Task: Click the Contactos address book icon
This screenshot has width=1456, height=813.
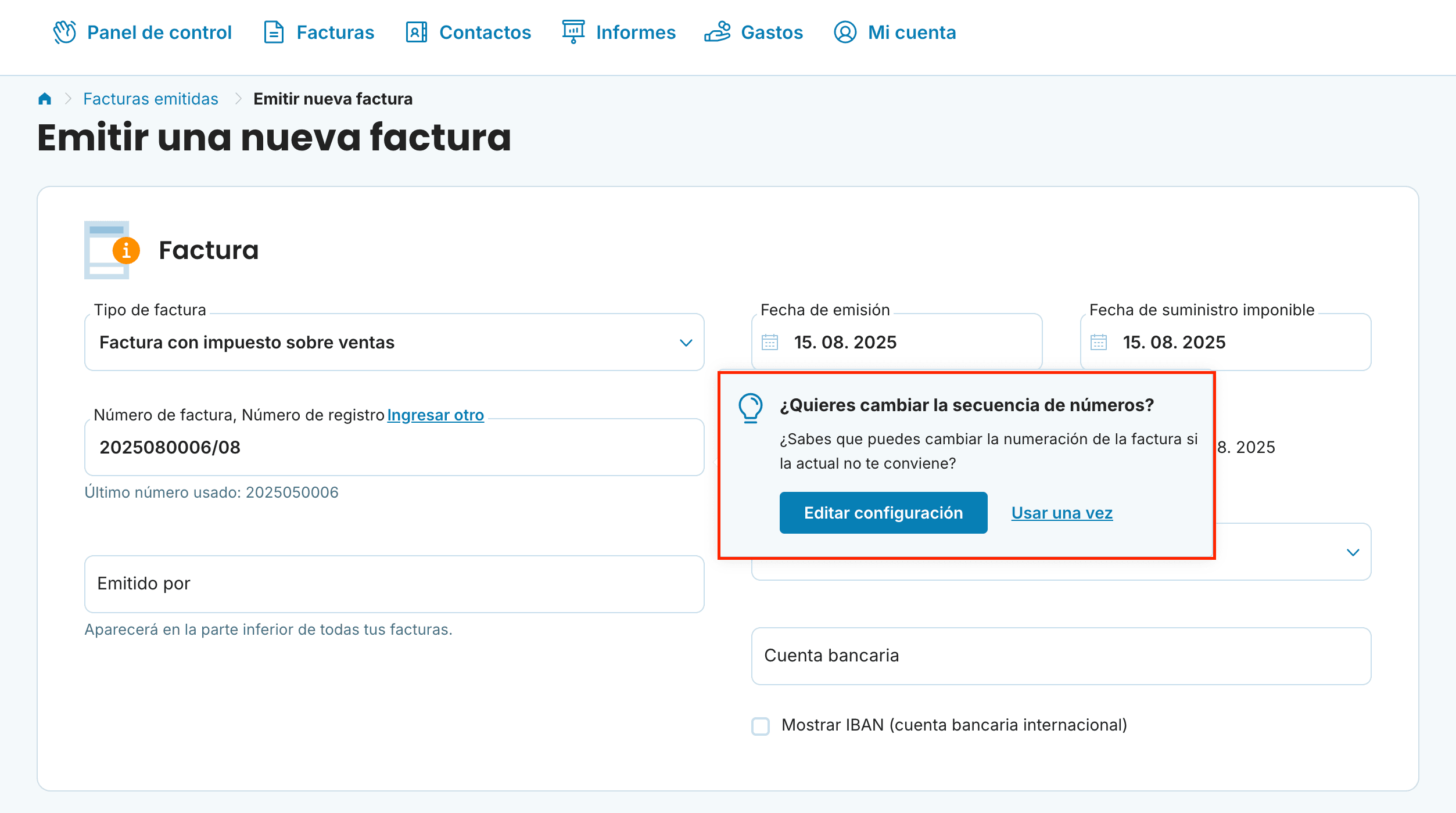Action: click(417, 32)
